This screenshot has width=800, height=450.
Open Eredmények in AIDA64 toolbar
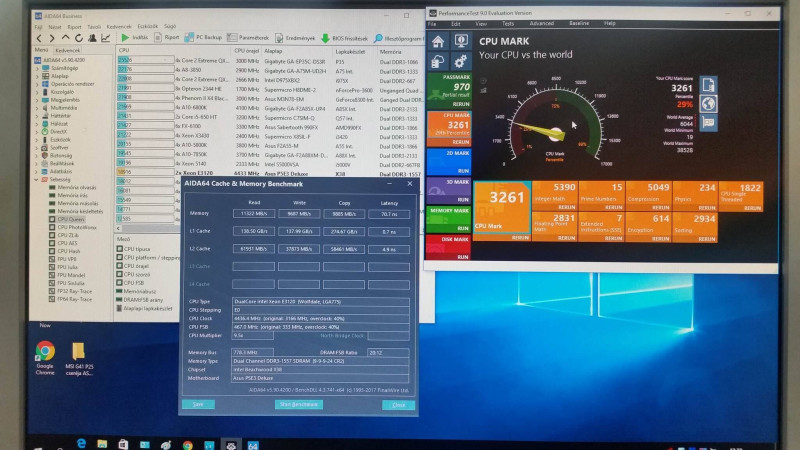coord(295,38)
